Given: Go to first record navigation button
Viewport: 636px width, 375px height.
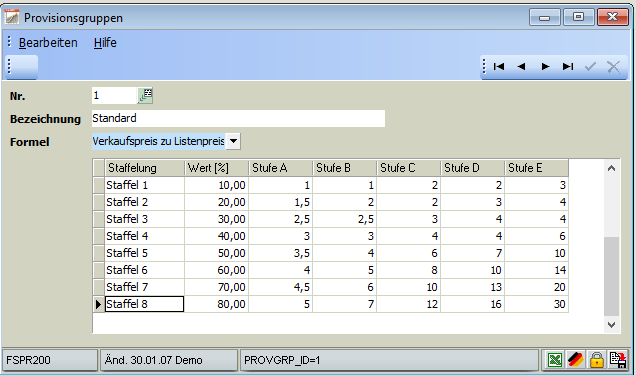Looking at the screenshot, I should [x=499, y=66].
